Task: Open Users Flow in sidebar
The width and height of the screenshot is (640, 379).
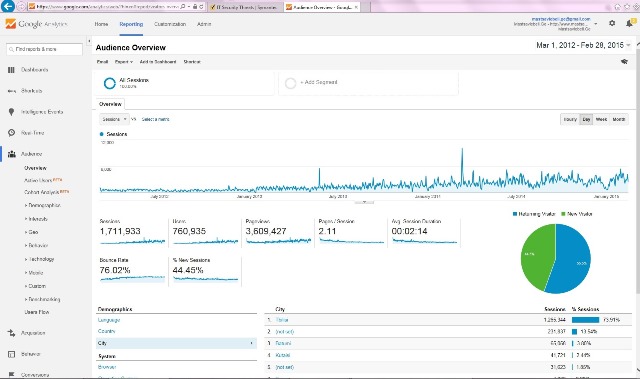Action: click(x=37, y=312)
